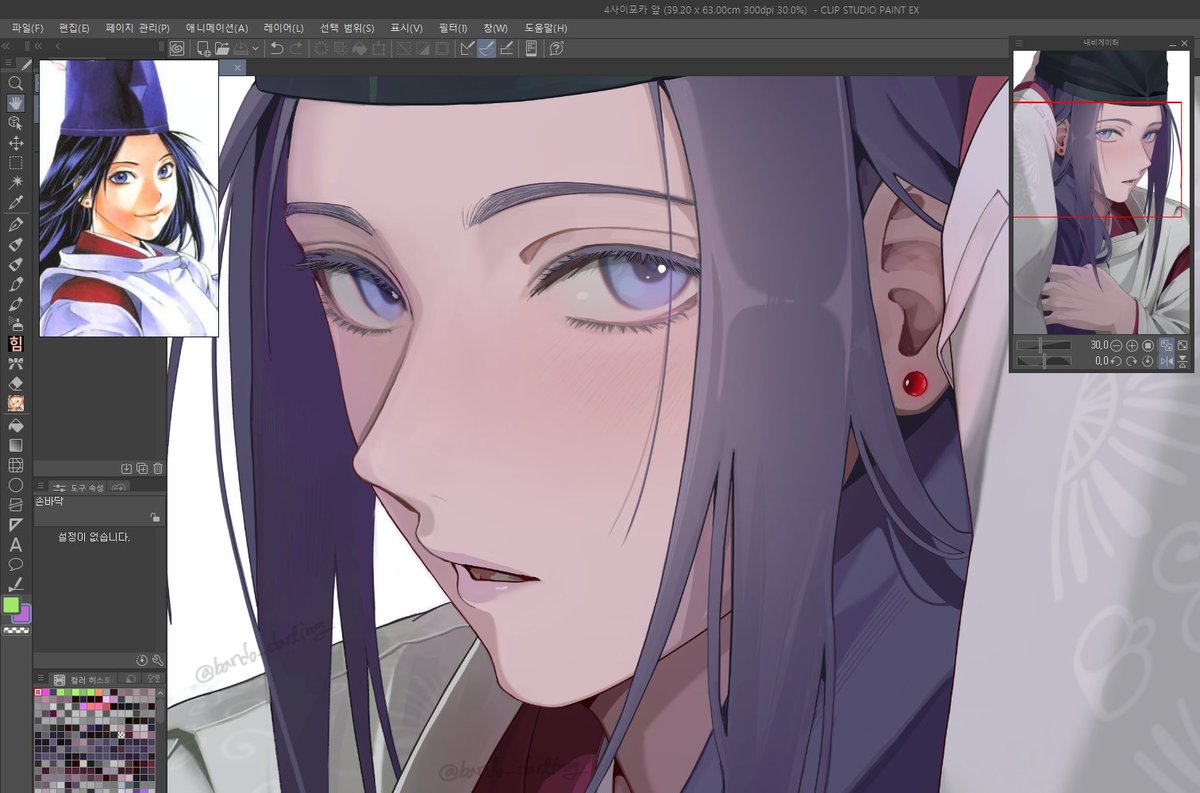Toggle Flip Horizontal in Navigator
Viewport: 1200px width, 793px height.
click(x=1167, y=361)
